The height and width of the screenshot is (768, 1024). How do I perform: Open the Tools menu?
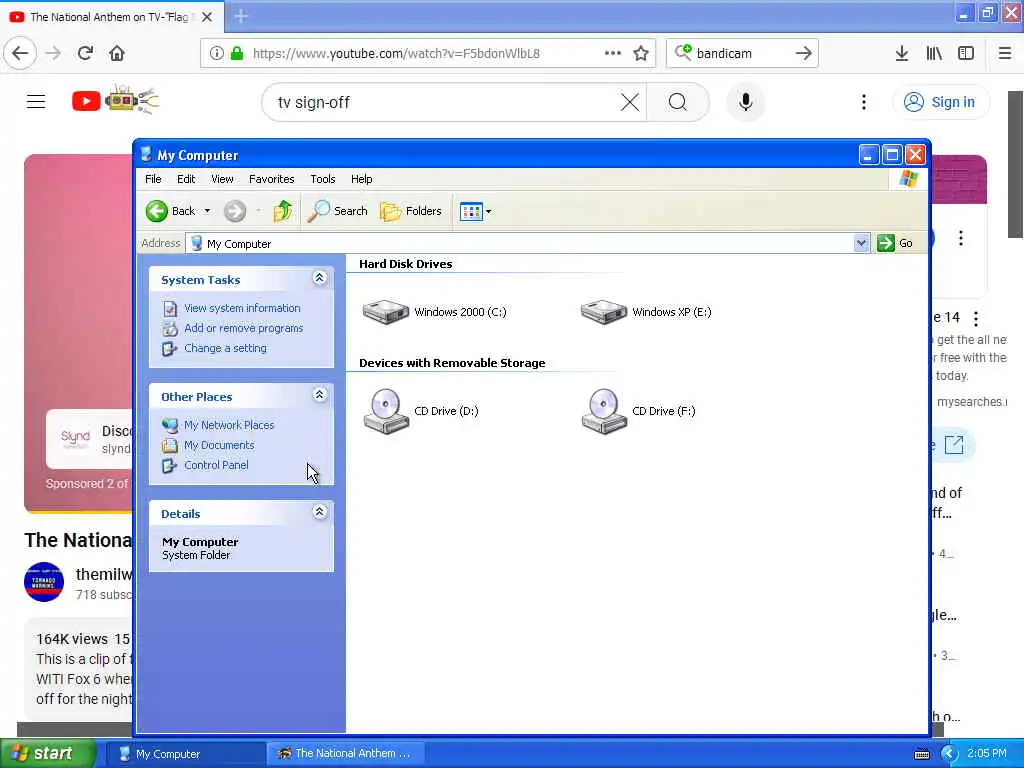[323, 179]
